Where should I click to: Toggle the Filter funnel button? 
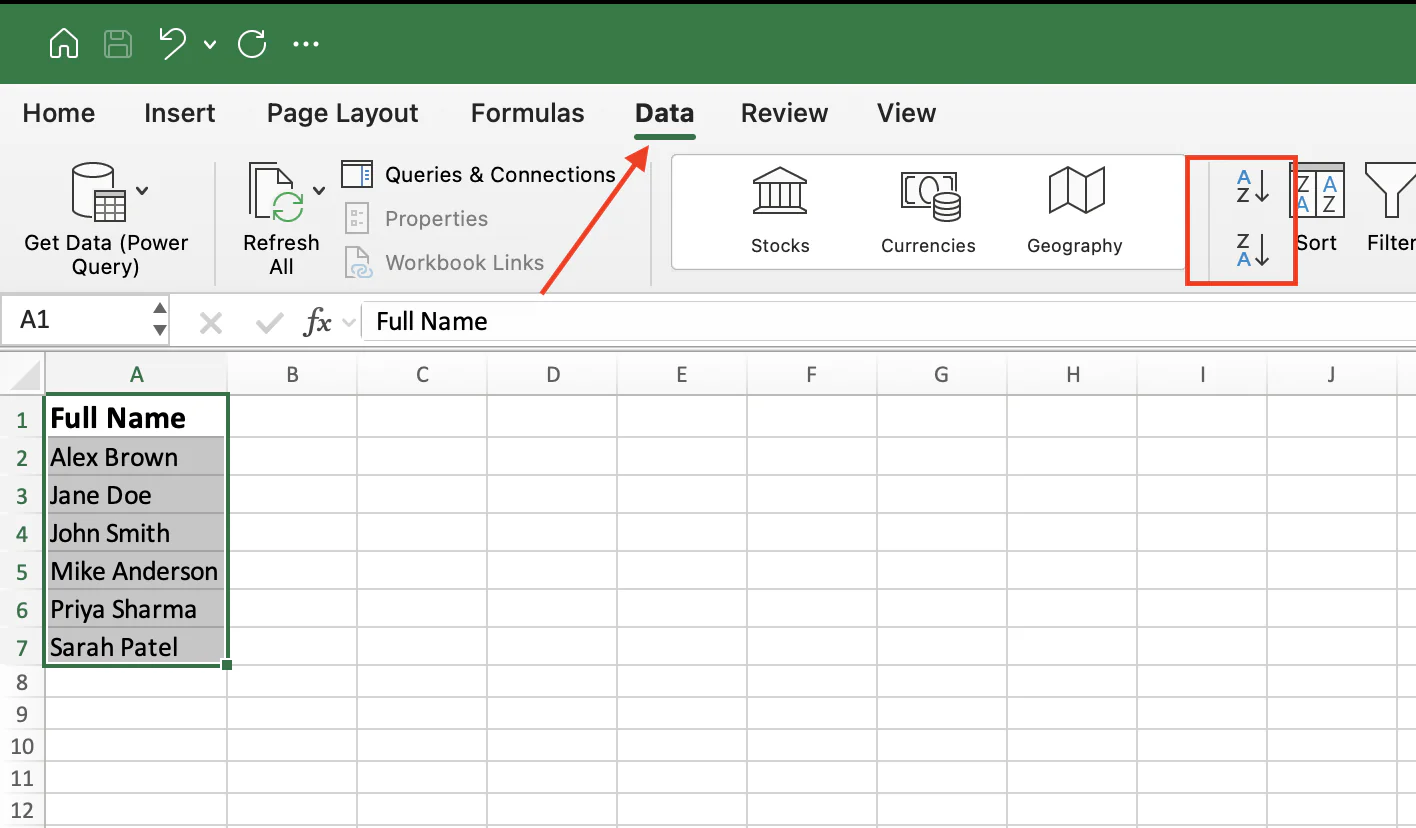click(x=1391, y=208)
